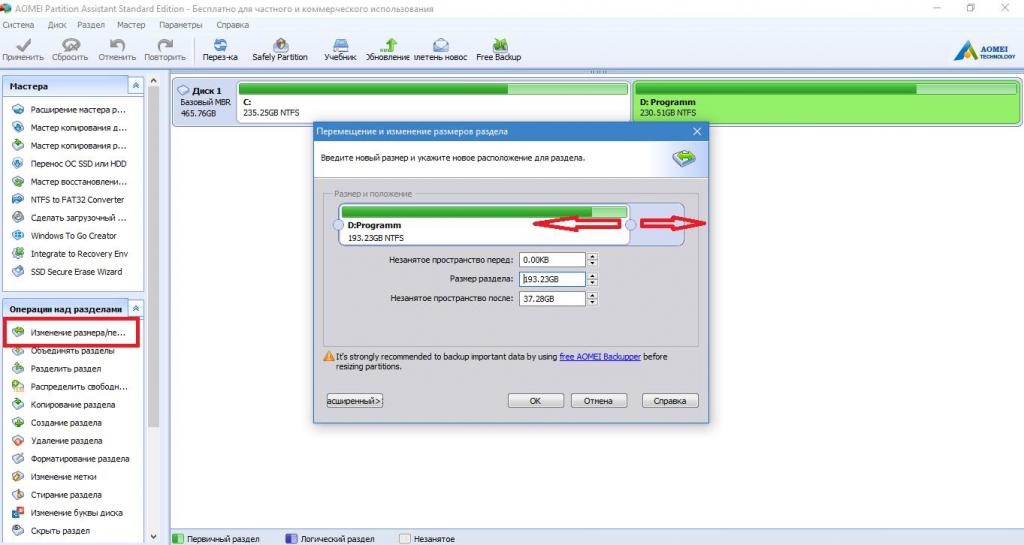Choose Распределить свободное пространство operation
Image resolution: width=1024 pixels, height=545 pixels.
click(x=69, y=386)
